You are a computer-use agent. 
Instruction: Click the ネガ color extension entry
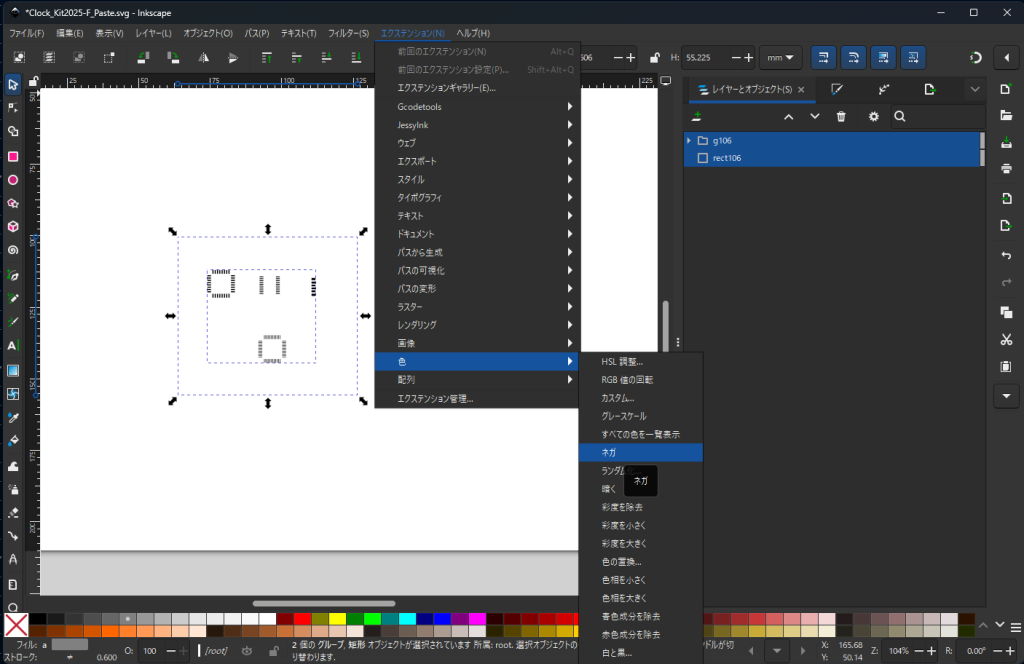(x=609, y=452)
